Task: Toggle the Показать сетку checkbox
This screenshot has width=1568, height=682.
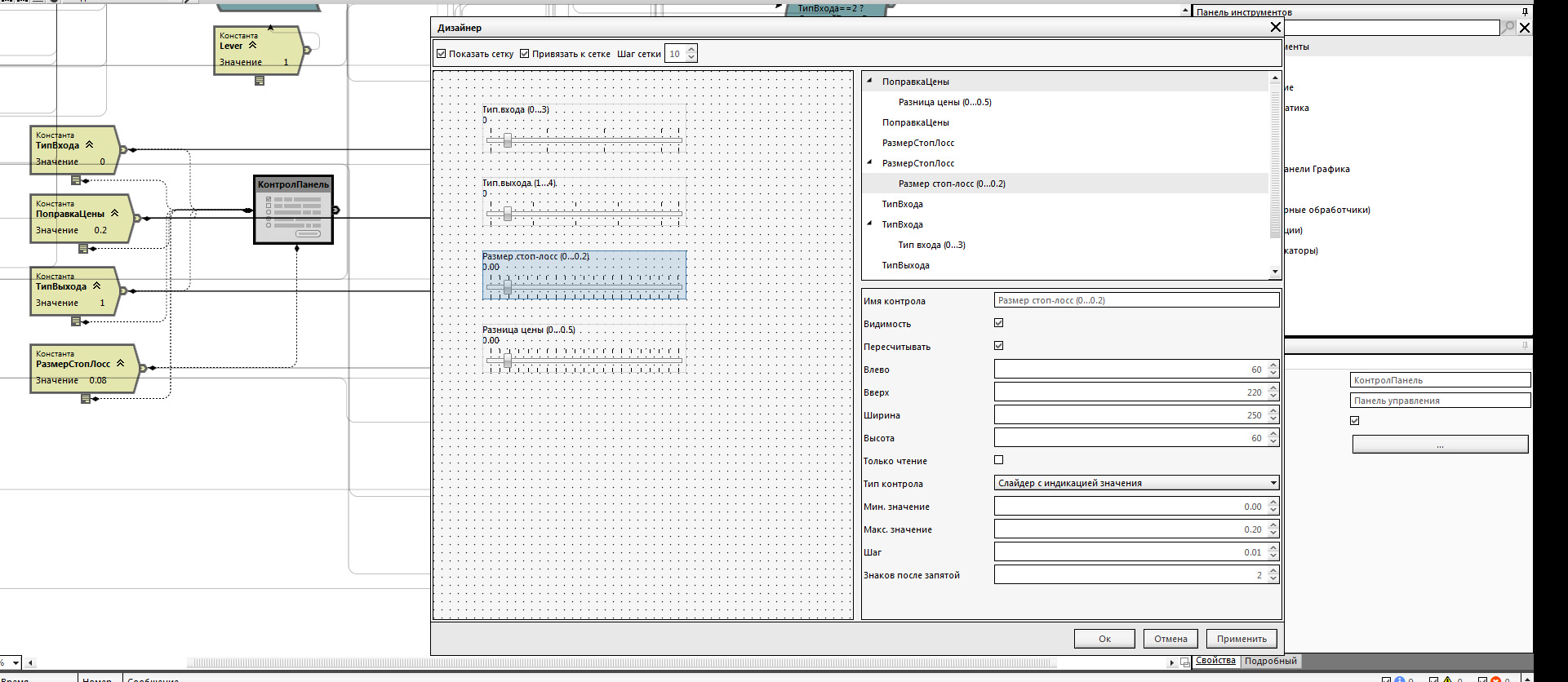Action: click(x=442, y=54)
